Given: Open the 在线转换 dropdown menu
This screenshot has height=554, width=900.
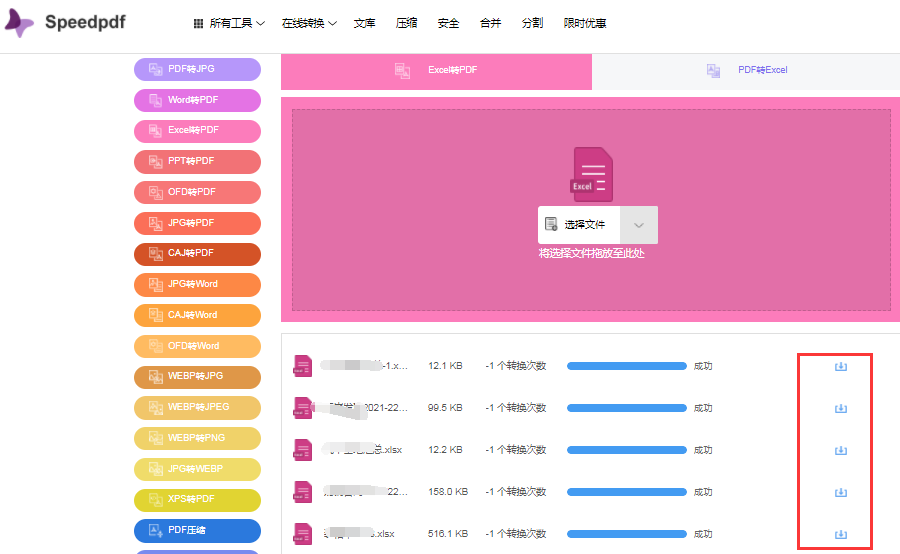Looking at the screenshot, I should (x=309, y=23).
